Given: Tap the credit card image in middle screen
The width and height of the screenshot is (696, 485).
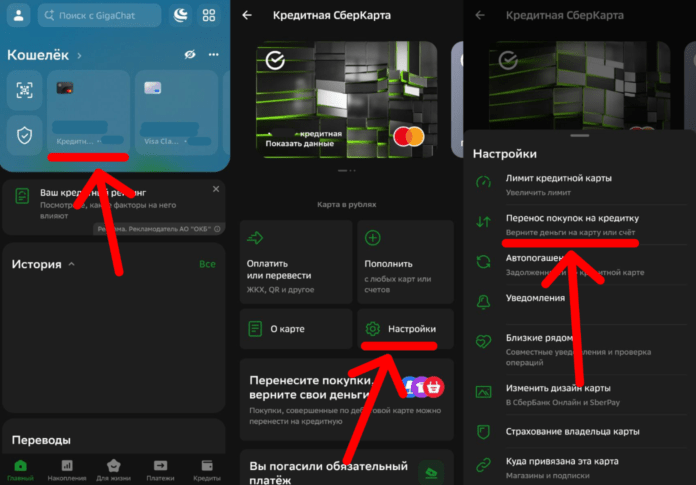Looking at the screenshot, I should tap(347, 99).
